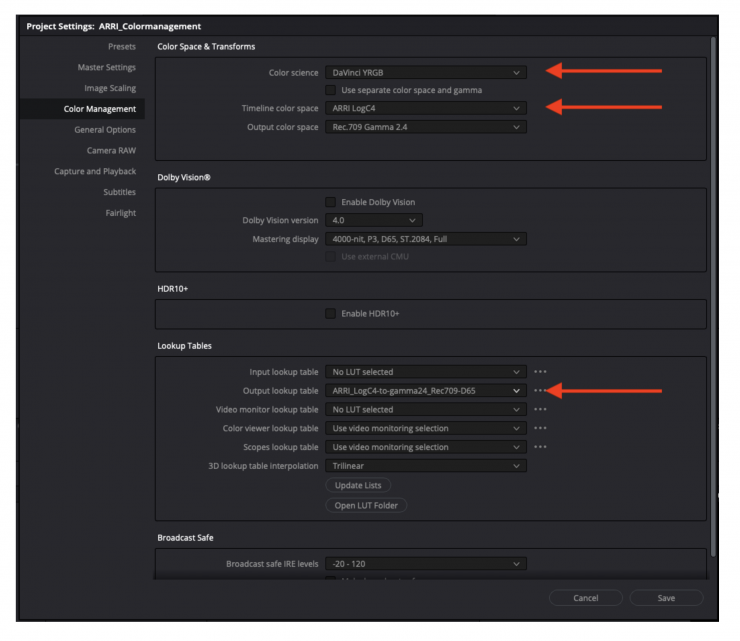Viewport: 740px width, 641px height.
Task: Check the Enable HDR10+ option
Action: point(331,314)
